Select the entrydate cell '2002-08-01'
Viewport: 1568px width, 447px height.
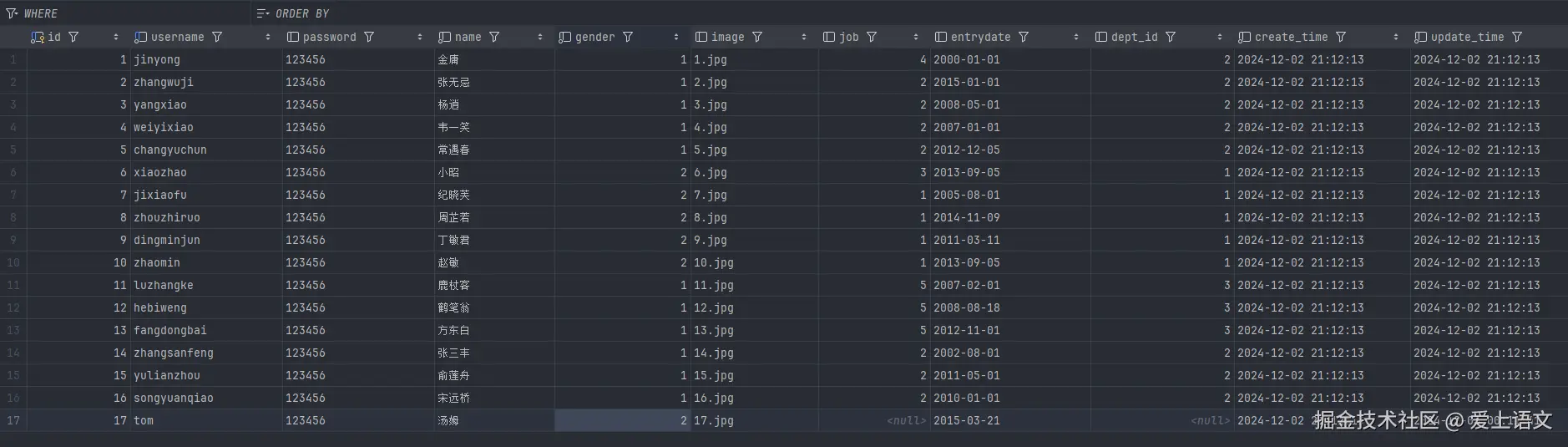1010,353
